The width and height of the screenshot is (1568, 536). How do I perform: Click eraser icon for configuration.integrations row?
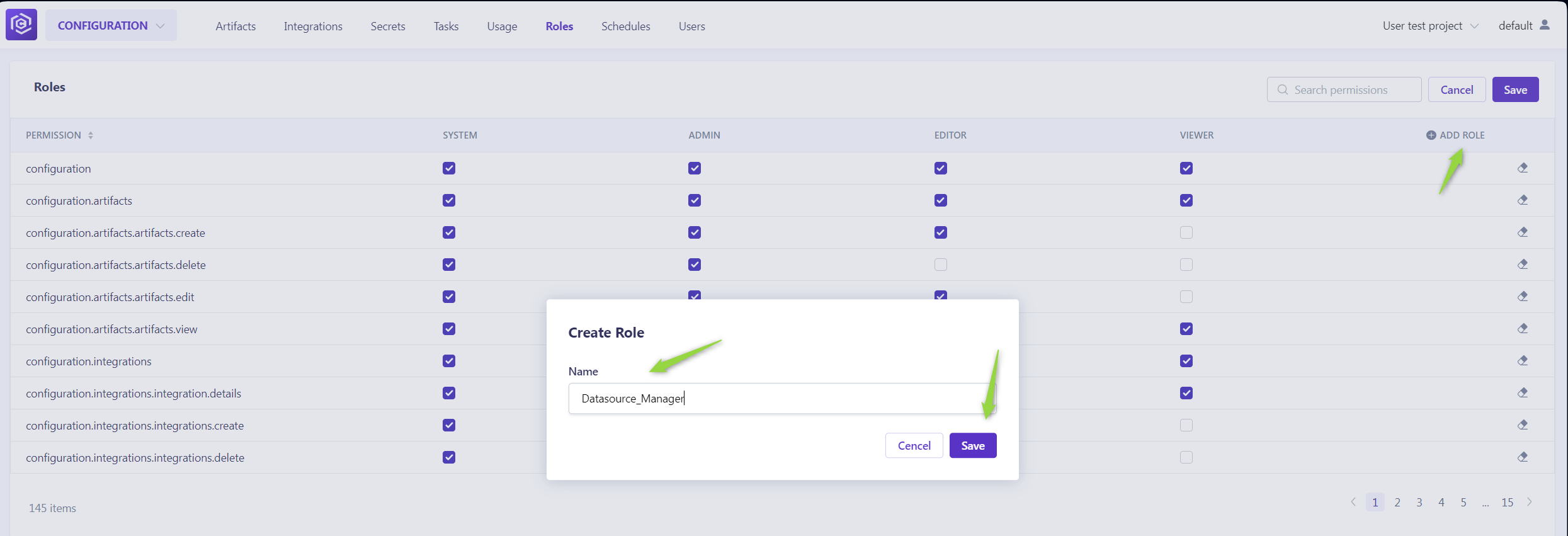tap(1522, 361)
